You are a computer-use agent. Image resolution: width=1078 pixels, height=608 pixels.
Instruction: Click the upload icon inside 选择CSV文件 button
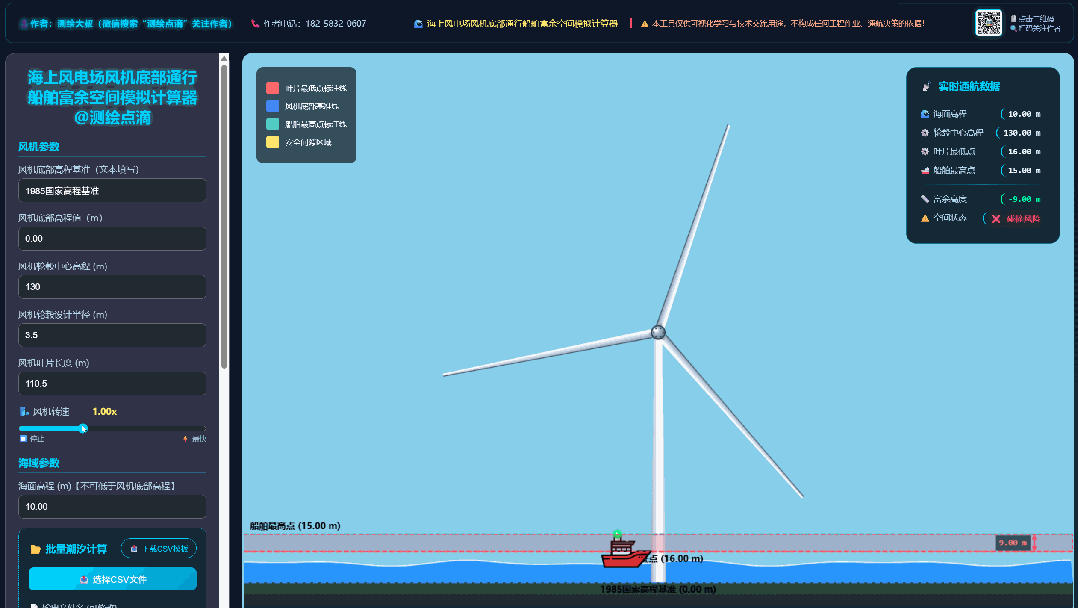(84, 580)
